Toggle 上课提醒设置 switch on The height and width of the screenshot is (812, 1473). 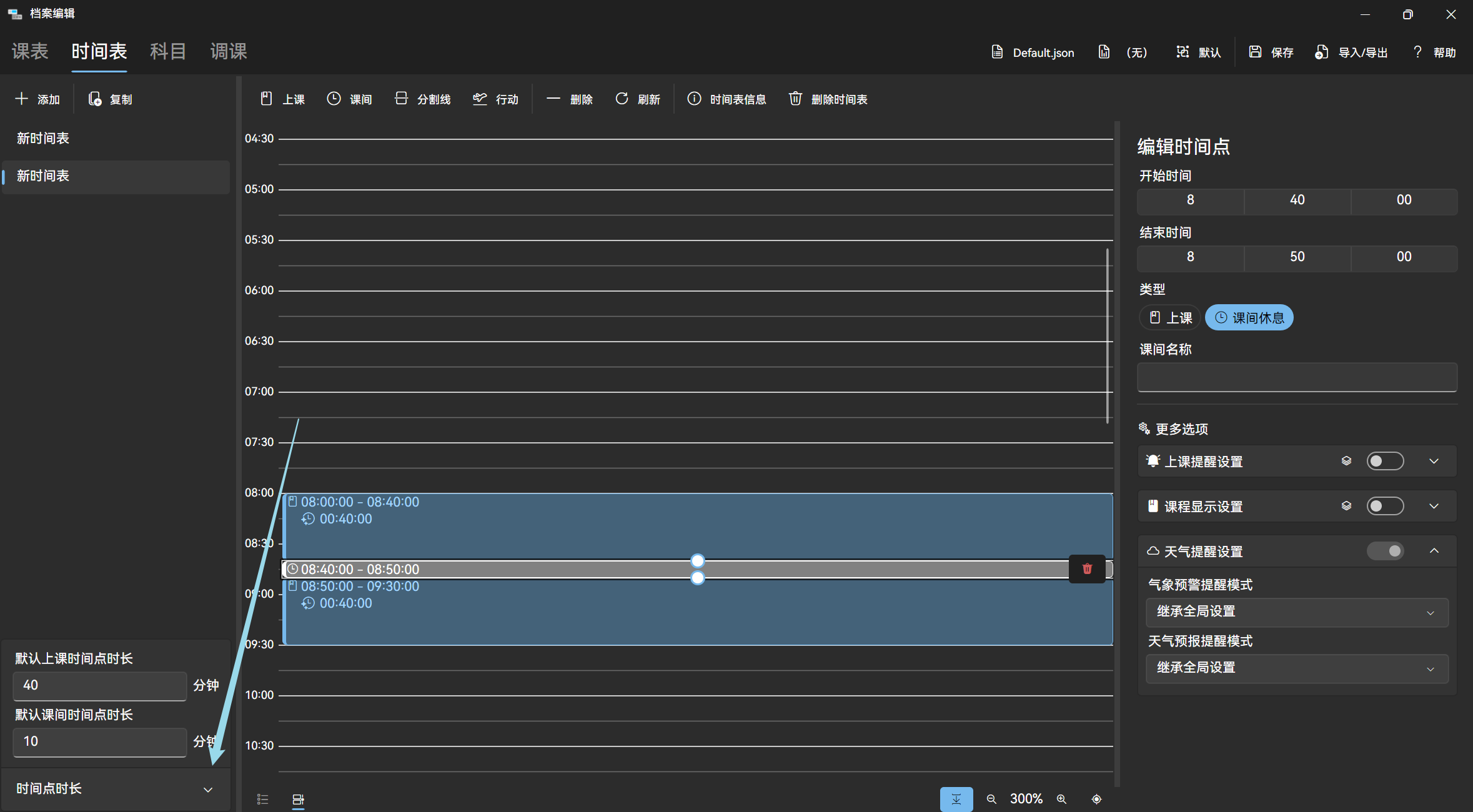tap(1384, 461)
